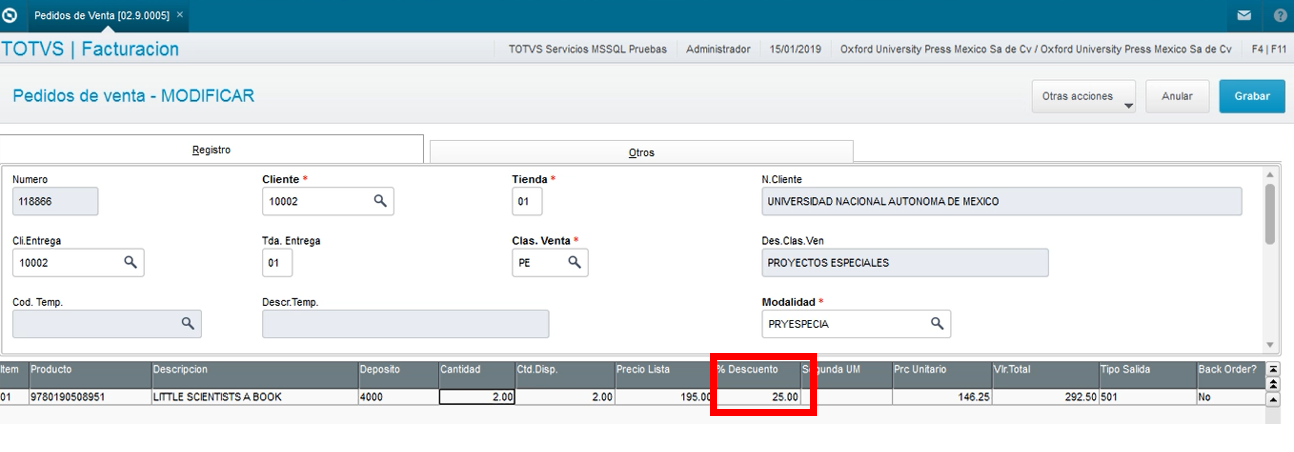The image size is (1294, 452).
Task: Click the F4 | F11 shortcut label
Action: (x=1269, y=49)
